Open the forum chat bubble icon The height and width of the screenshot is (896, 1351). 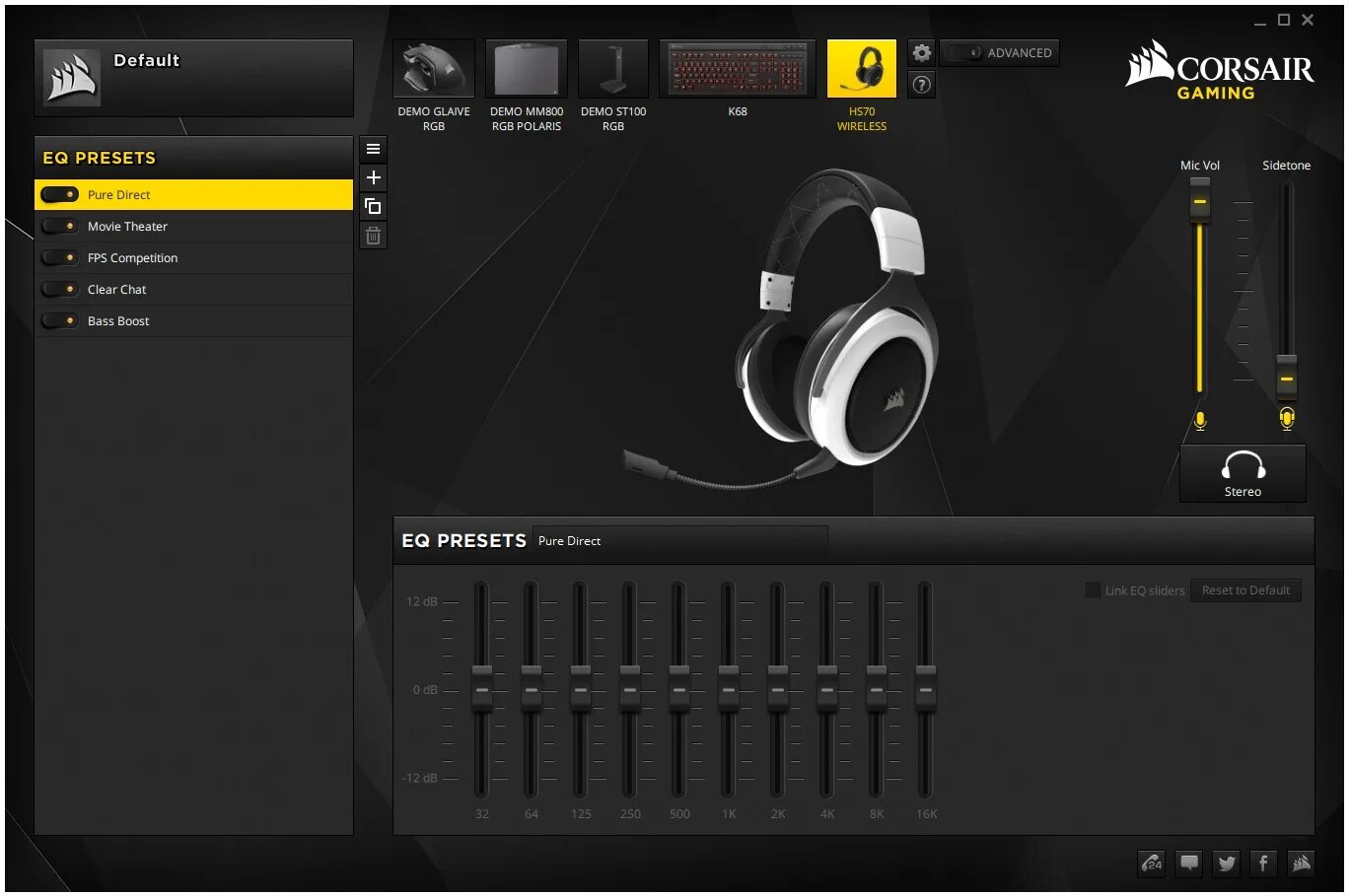(x=1189, y=863)
